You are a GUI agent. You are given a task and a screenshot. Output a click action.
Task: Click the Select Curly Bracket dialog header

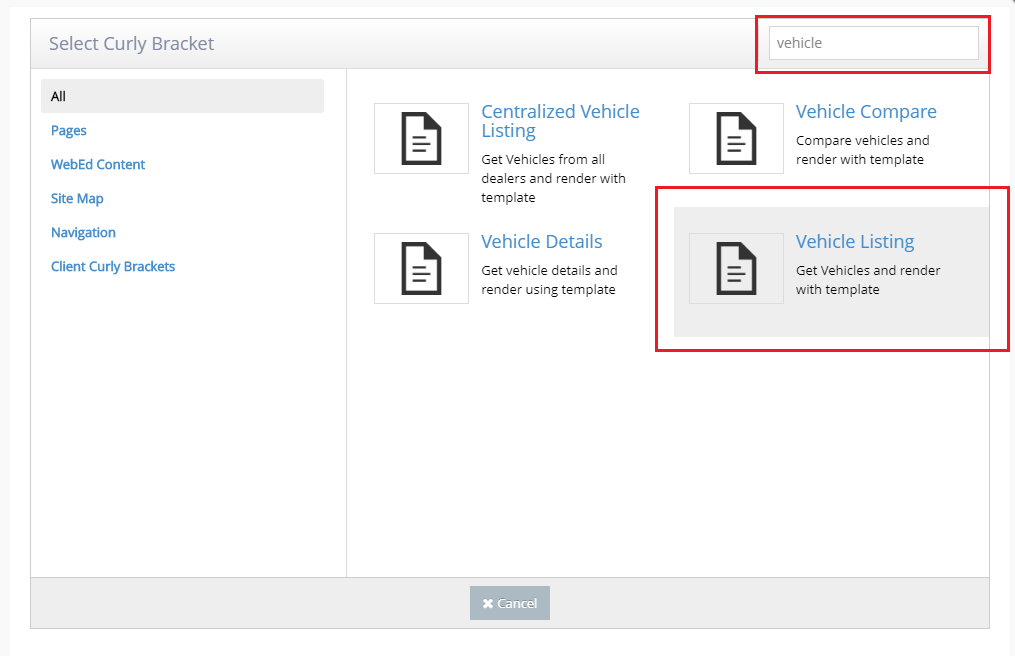pyautogui.click(x=131, y=43)
